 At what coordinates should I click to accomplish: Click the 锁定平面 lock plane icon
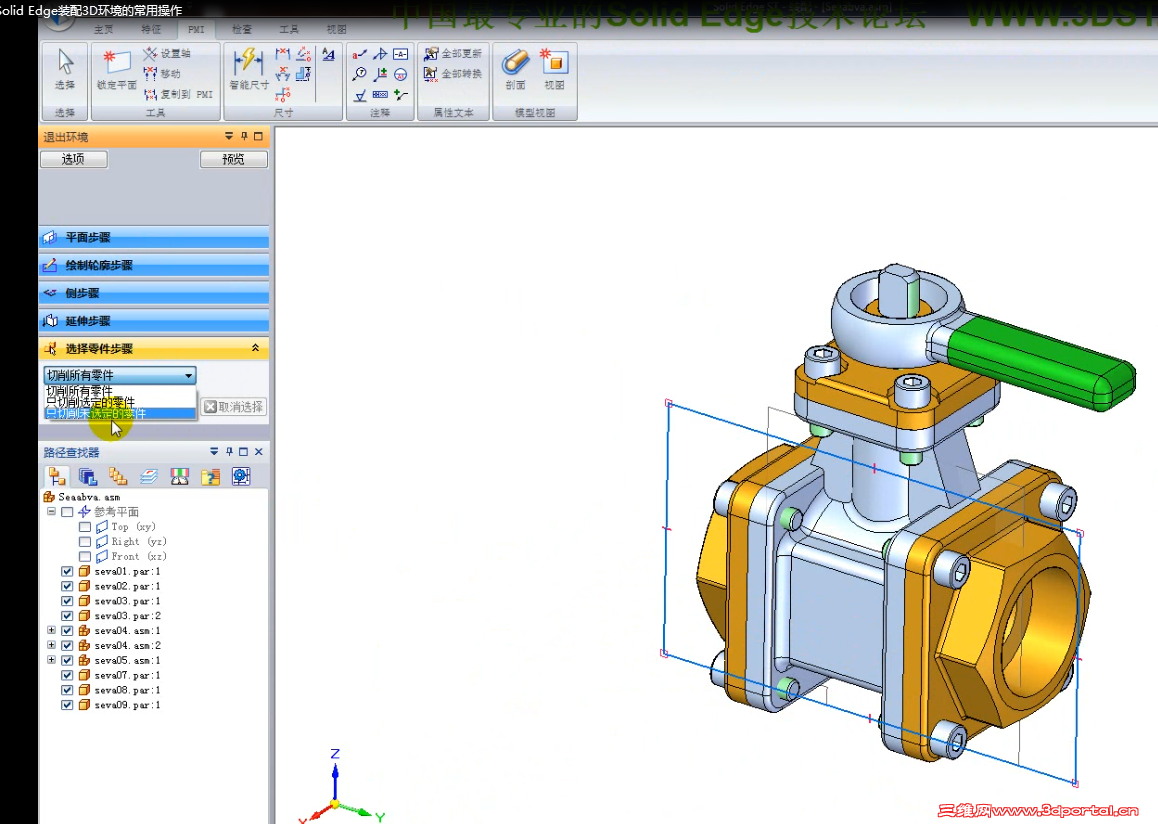pos(117,70)
